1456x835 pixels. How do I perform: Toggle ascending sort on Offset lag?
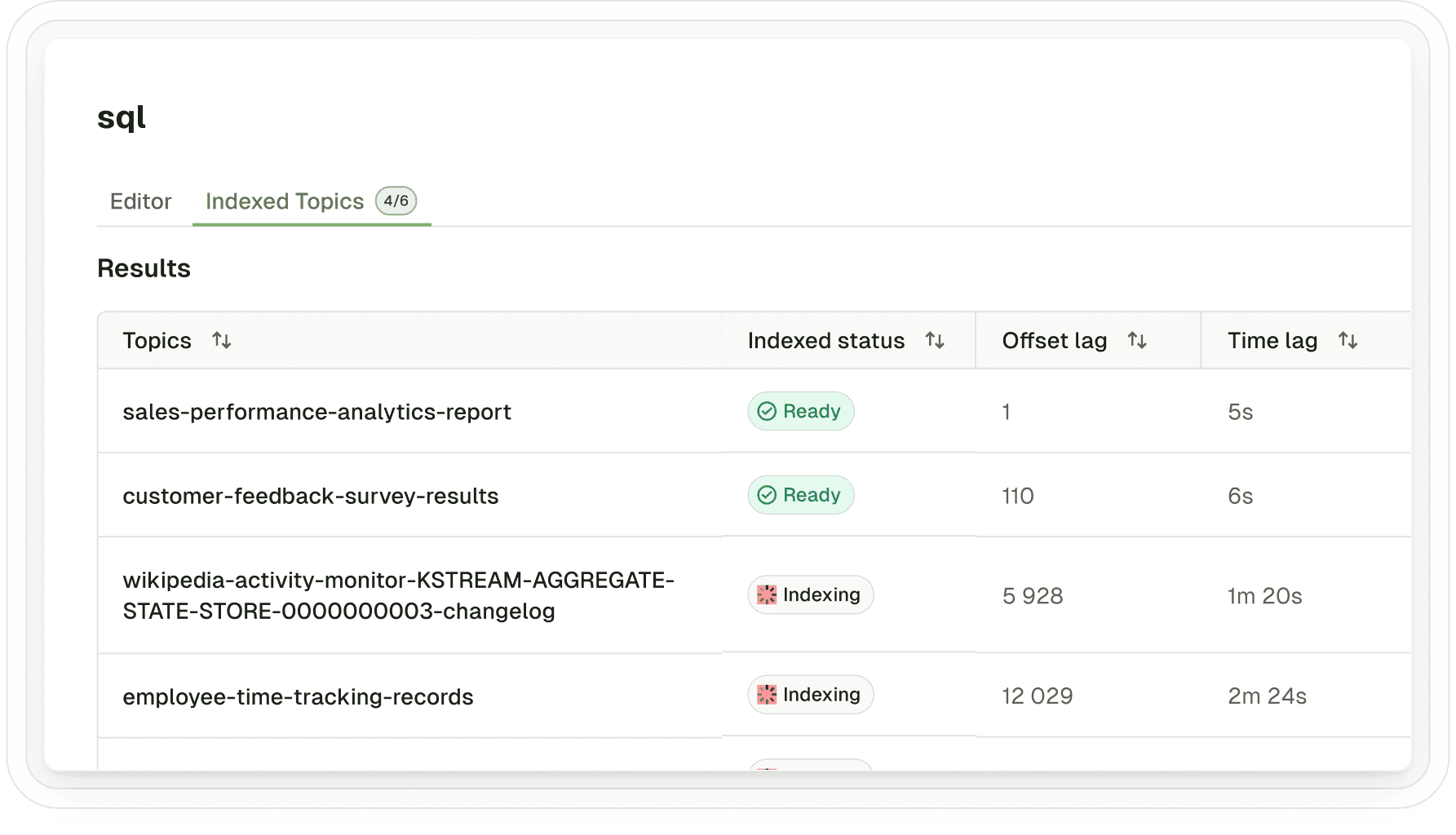point(1139,341)
